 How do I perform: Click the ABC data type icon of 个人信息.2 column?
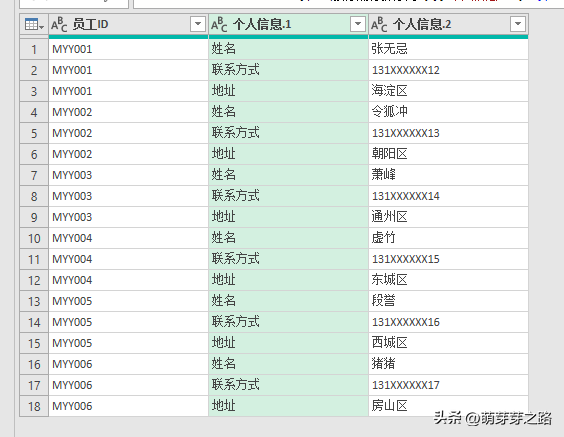coord(379,24)
